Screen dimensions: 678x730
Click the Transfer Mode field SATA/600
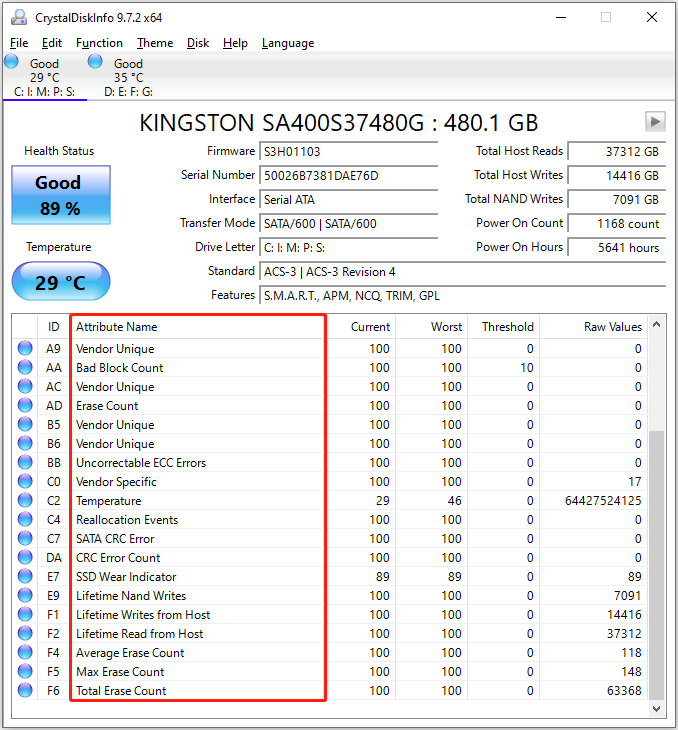coord(348,224)
